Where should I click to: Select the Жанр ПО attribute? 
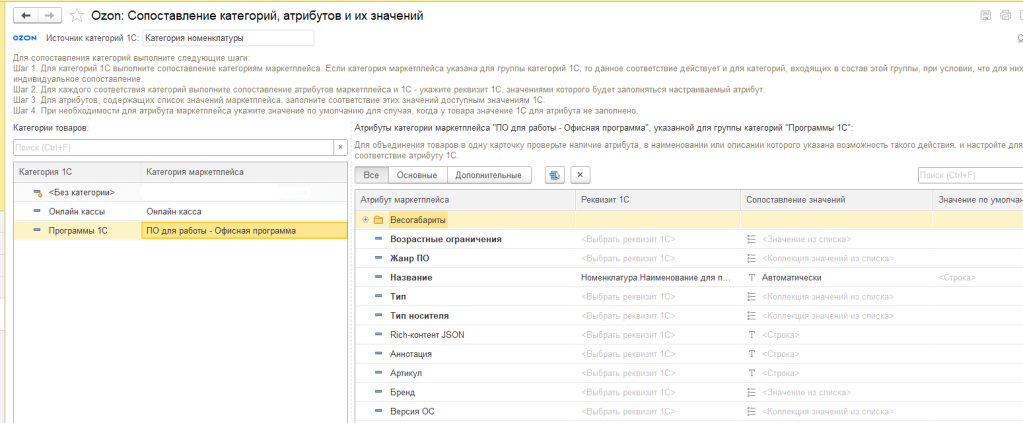click(x=410, y=258)
